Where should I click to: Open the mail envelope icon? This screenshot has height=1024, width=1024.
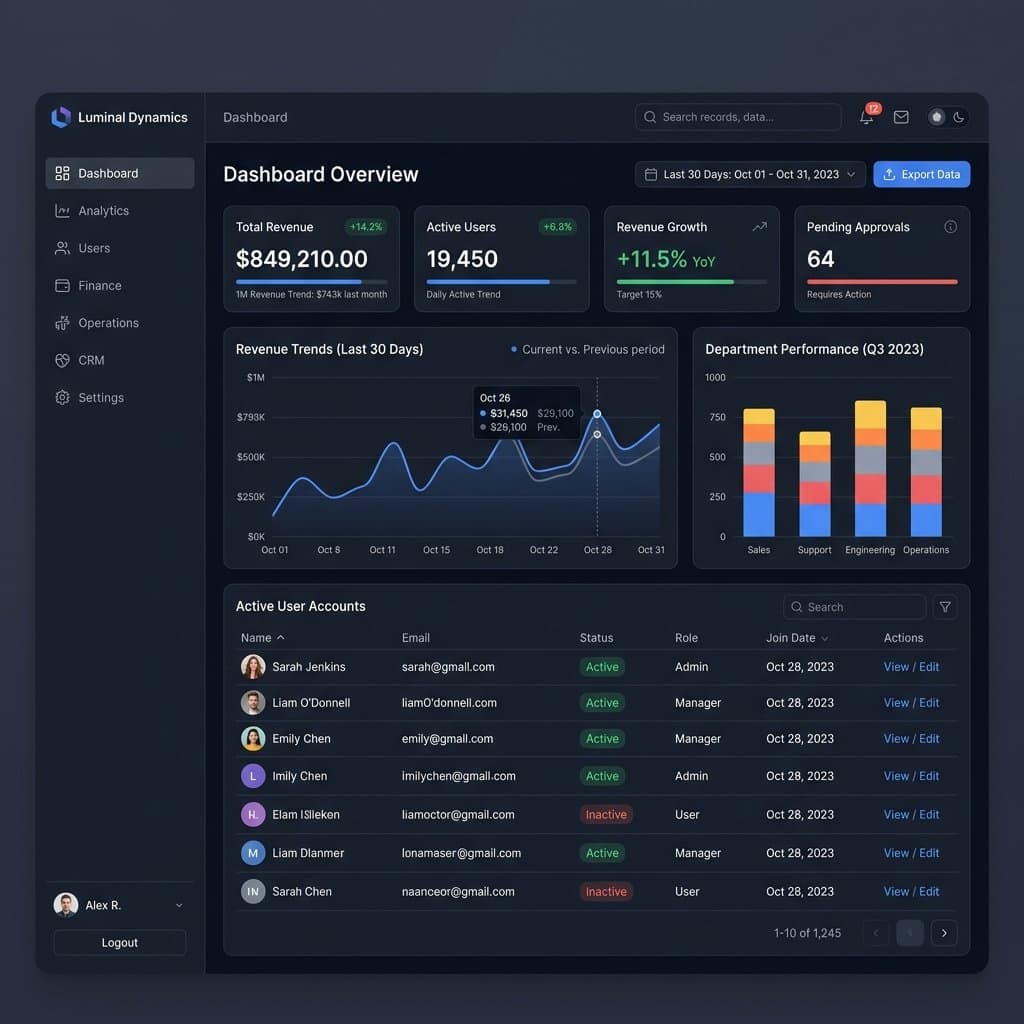[x=901, y=118]
